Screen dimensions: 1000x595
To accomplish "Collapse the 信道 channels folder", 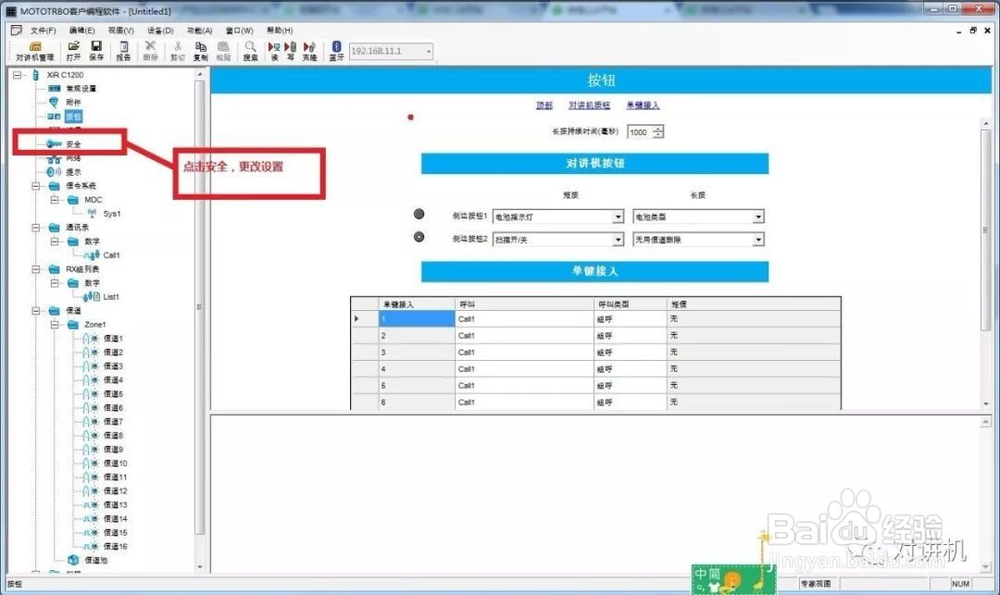I will click(36, 311).
